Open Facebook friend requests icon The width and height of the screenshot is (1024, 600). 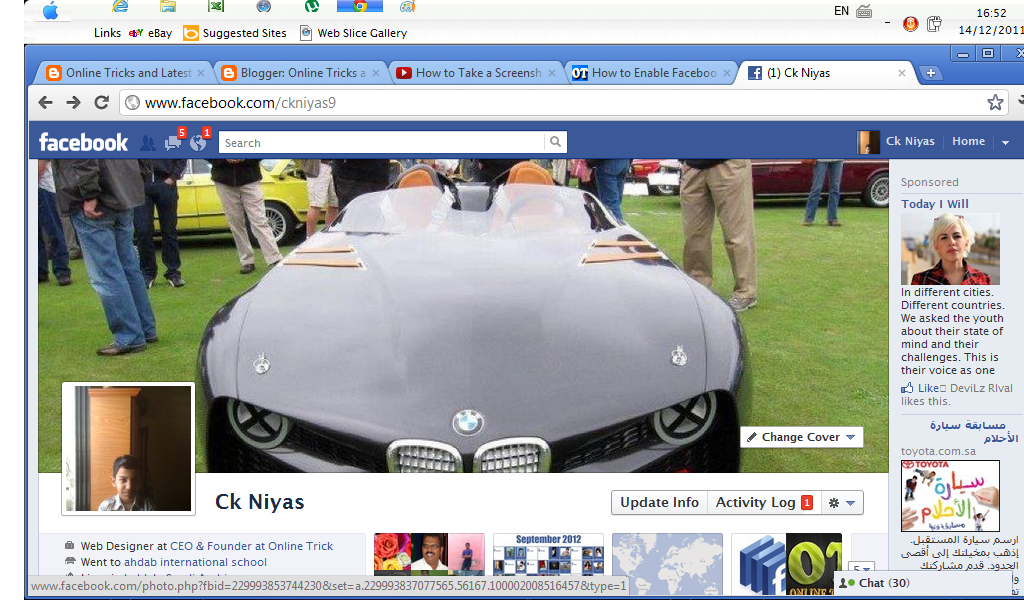pos(148,141)
